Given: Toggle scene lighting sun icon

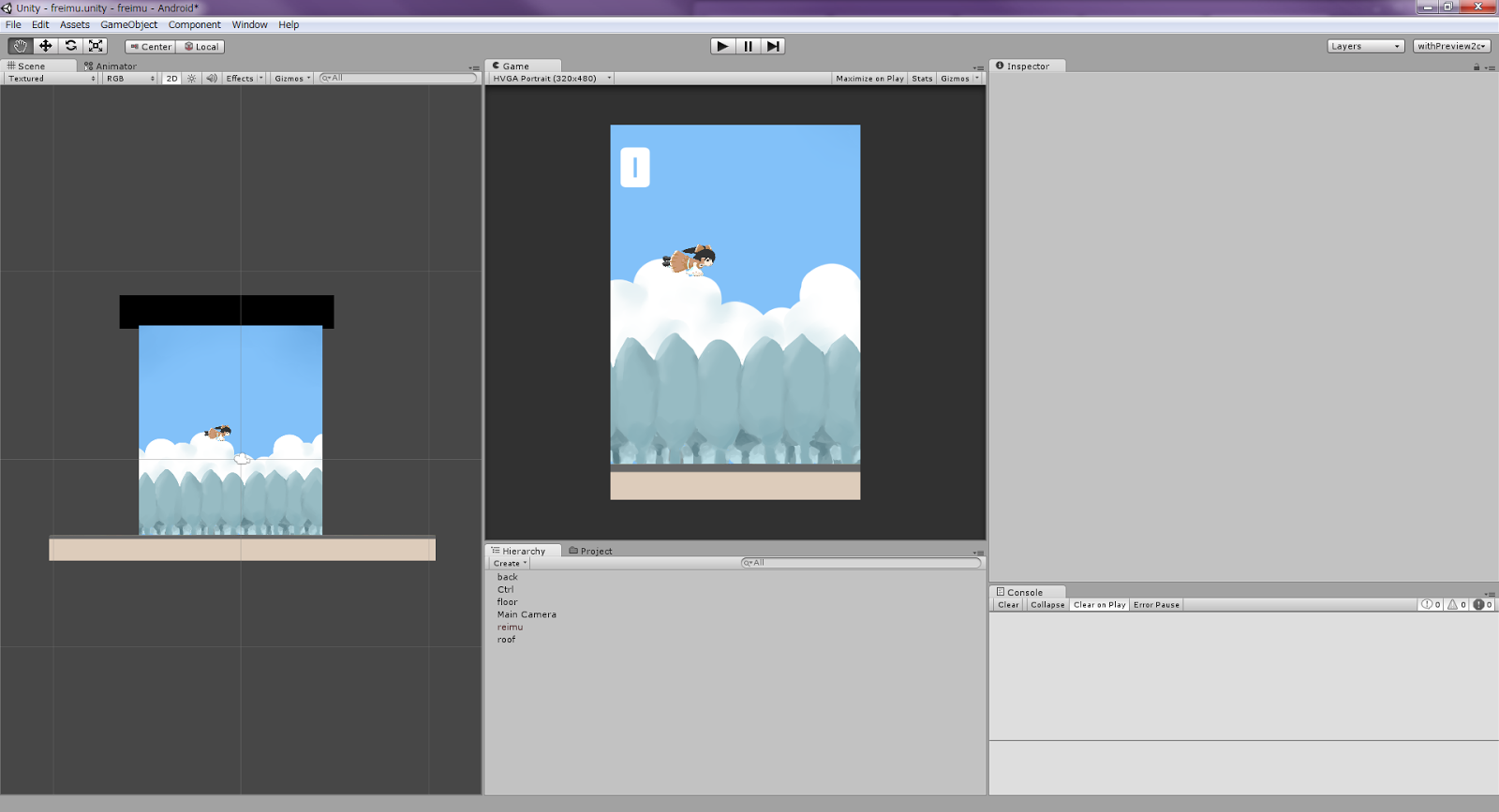Looking at the screenshot, I should [192, 79].
